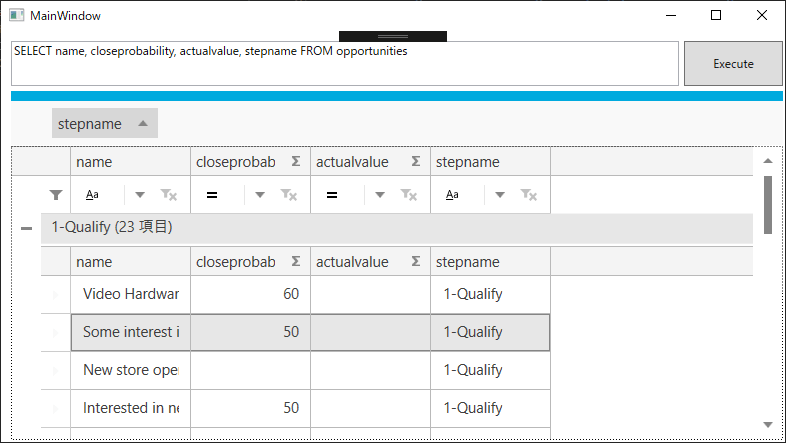Clear the name column filter
786x444 pixels.
point(168,195)
